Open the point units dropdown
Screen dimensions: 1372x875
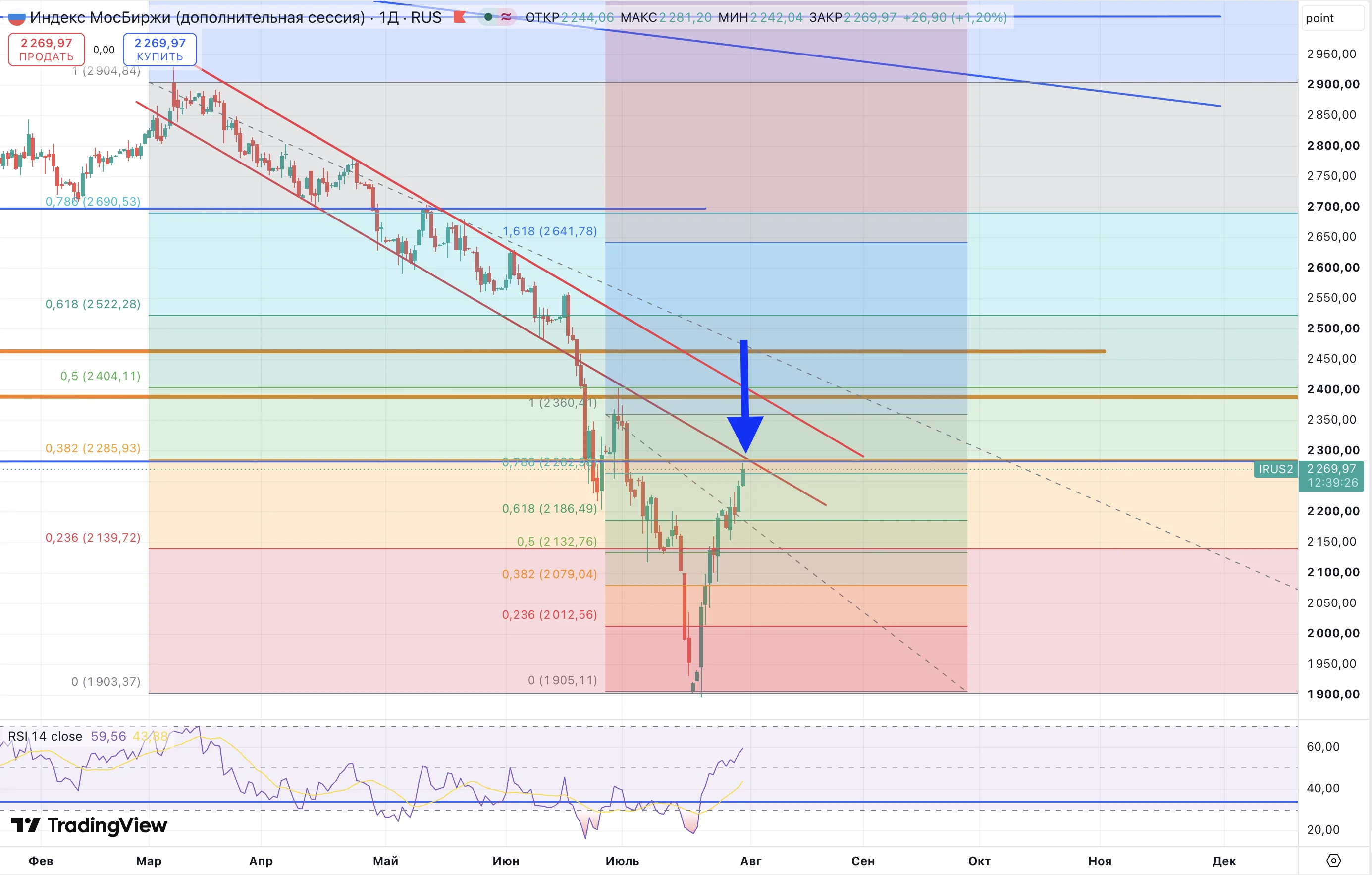pos(1333,18)
